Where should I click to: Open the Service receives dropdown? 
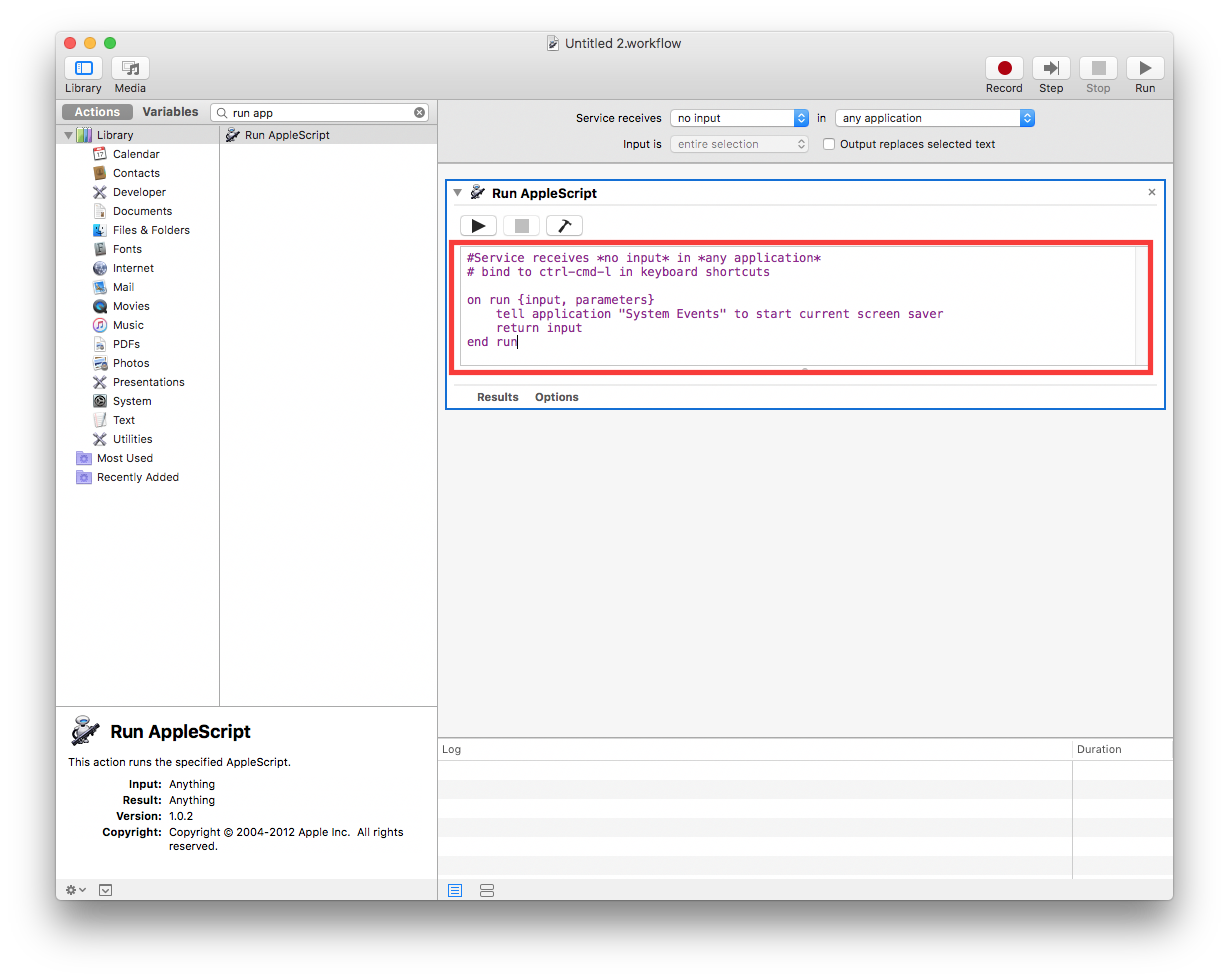(739, 118)
